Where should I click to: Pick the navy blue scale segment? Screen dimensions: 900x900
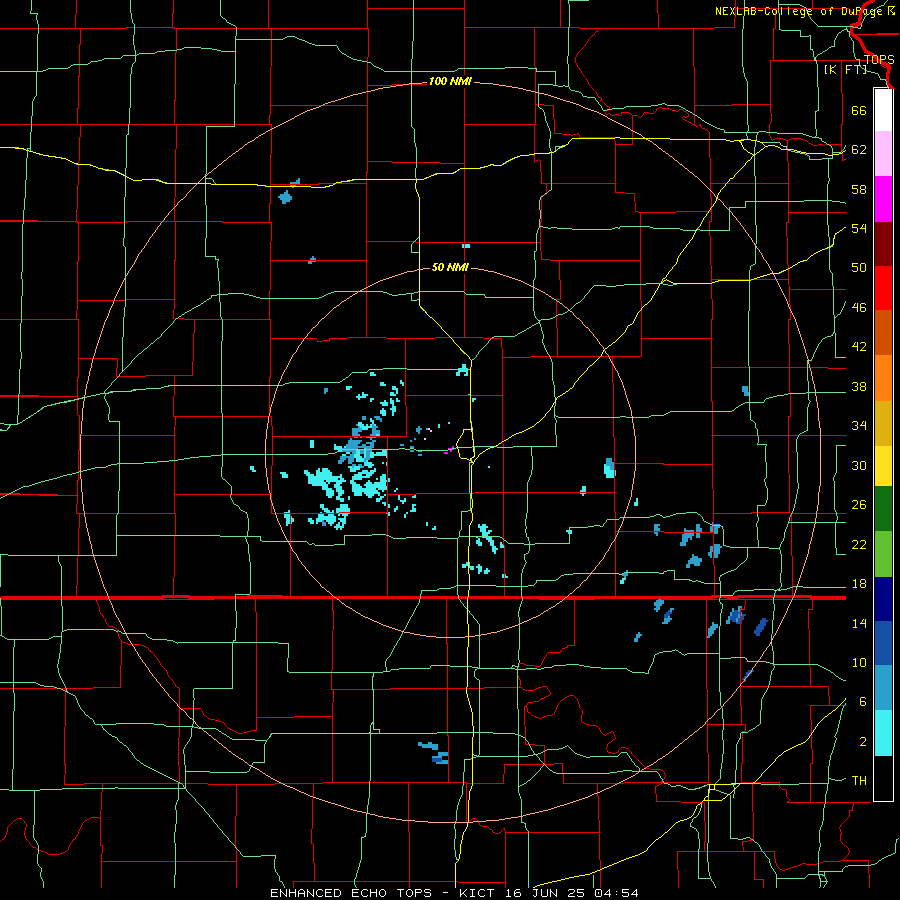(x=883, y=599)
